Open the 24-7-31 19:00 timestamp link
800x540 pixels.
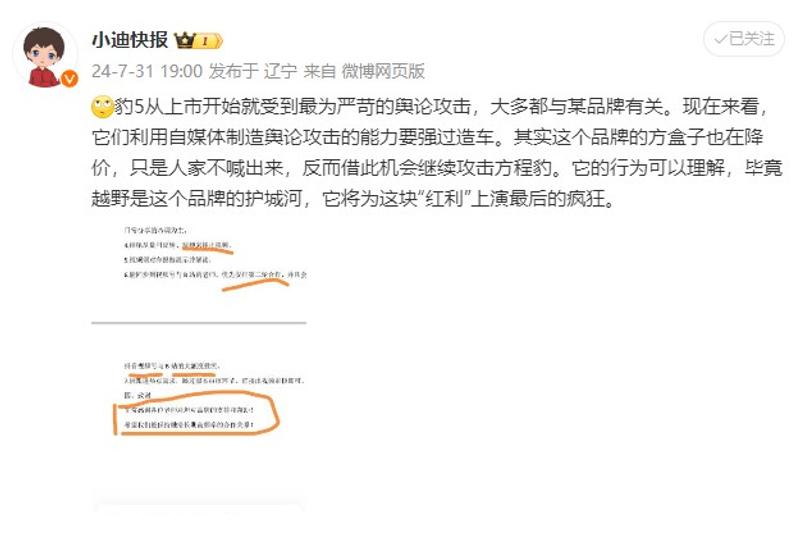tap(147, 71)
